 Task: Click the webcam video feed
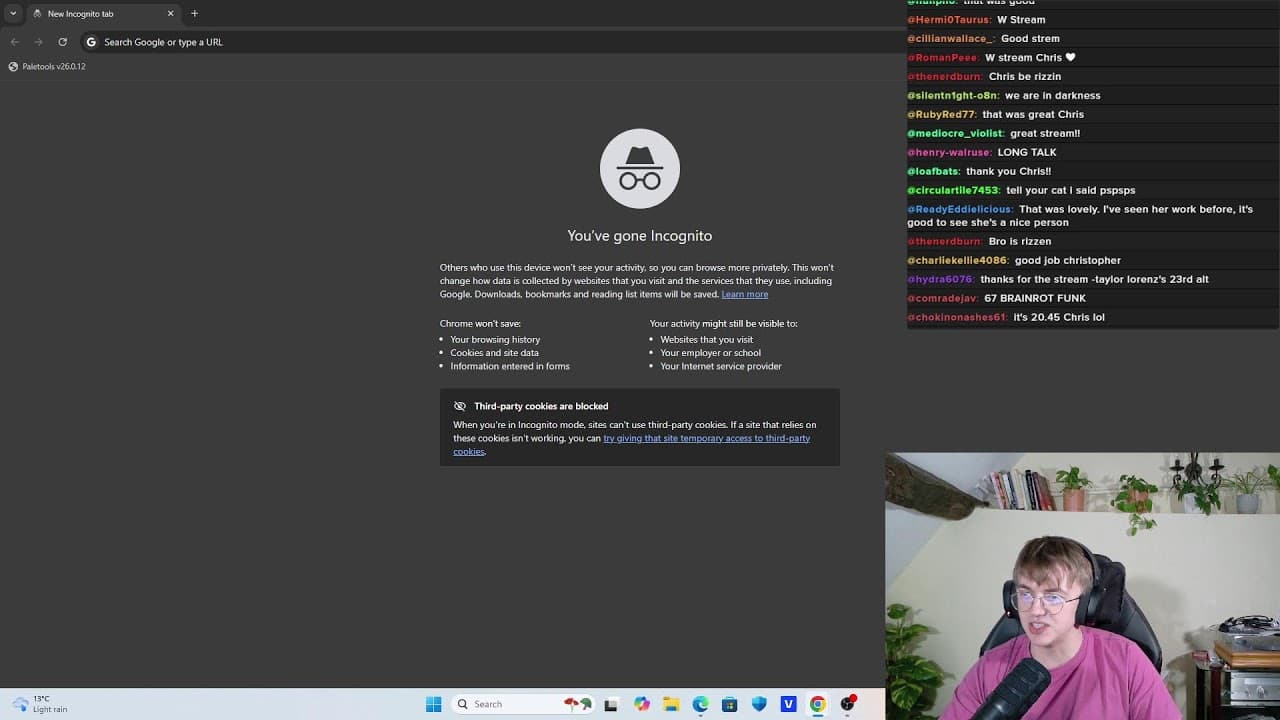1082,586
